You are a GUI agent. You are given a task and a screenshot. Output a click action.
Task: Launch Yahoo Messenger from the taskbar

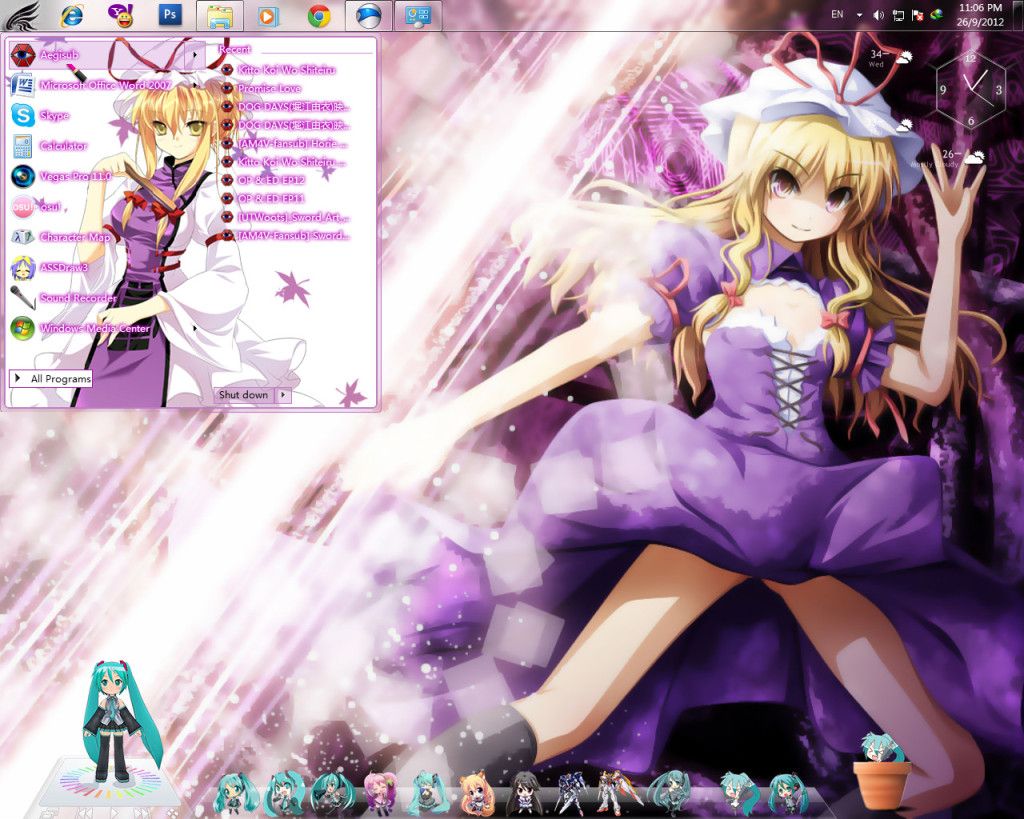point(120,15)
